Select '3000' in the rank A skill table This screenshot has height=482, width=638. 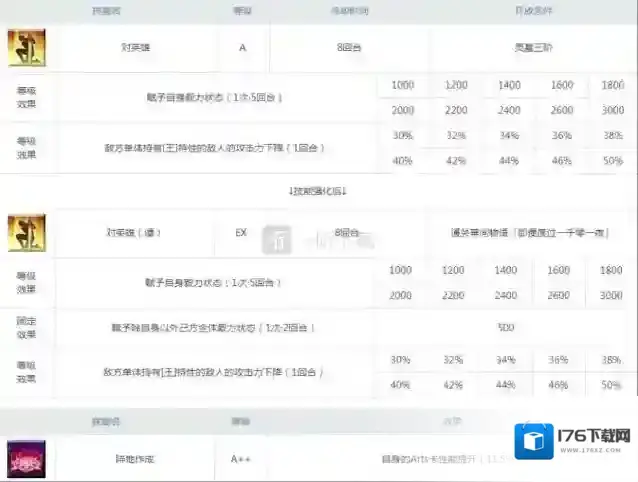[612, 110]
